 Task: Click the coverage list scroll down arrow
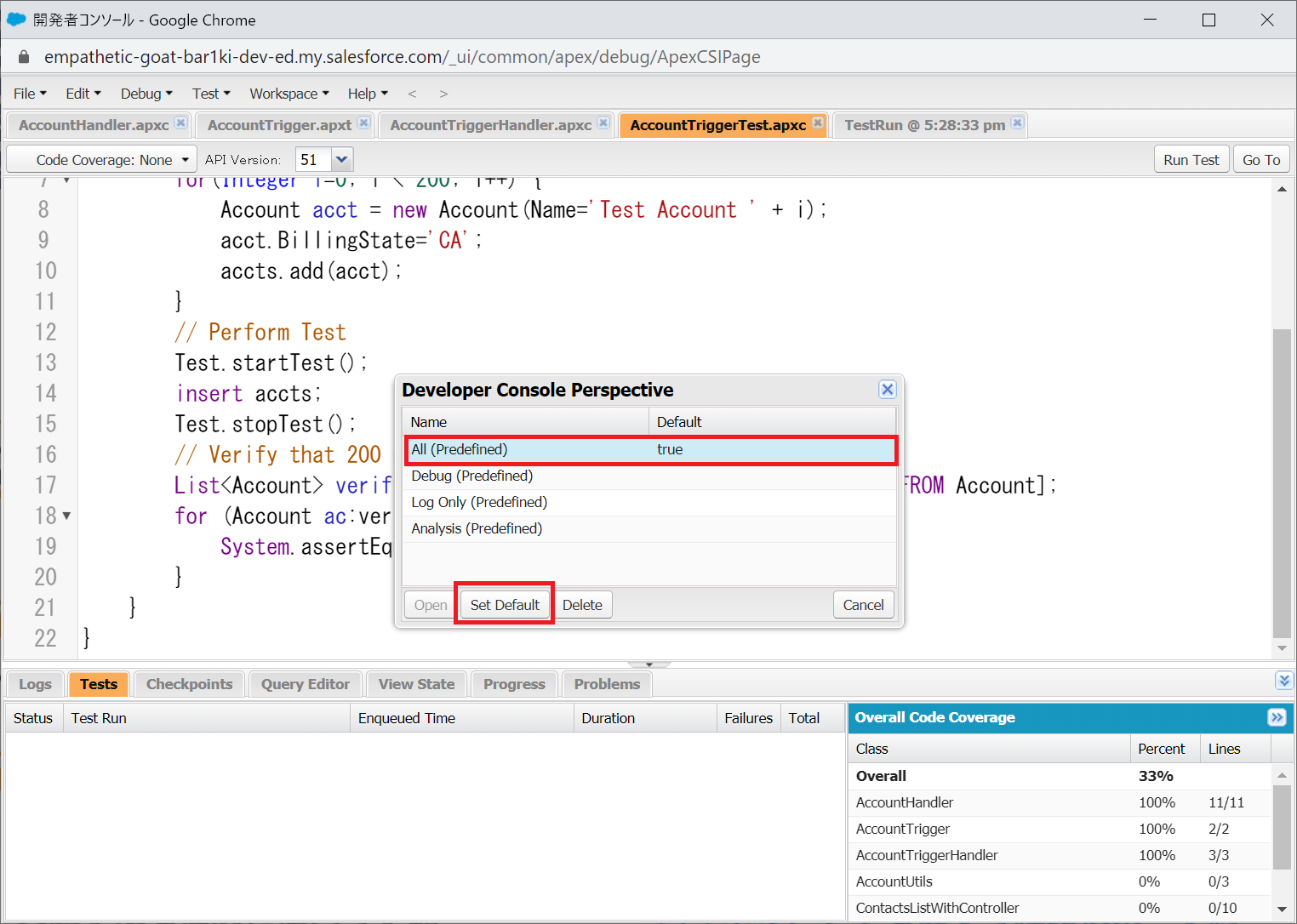click(1282, 910)
